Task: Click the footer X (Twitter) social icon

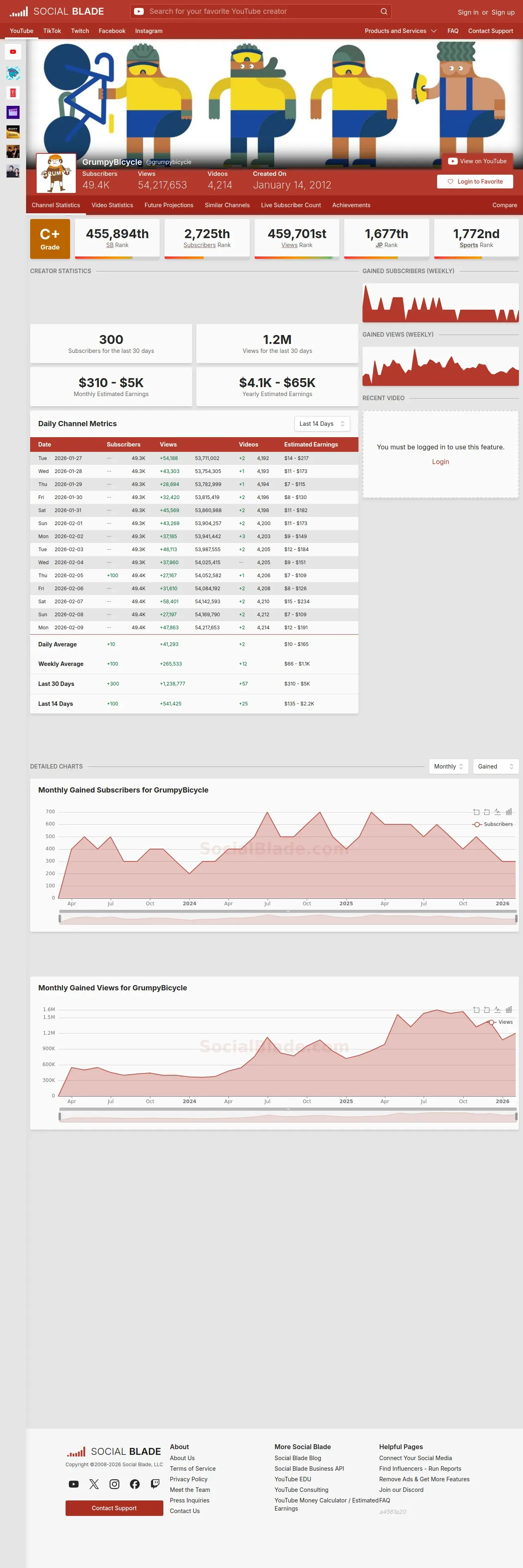Action: point(94,1484)
